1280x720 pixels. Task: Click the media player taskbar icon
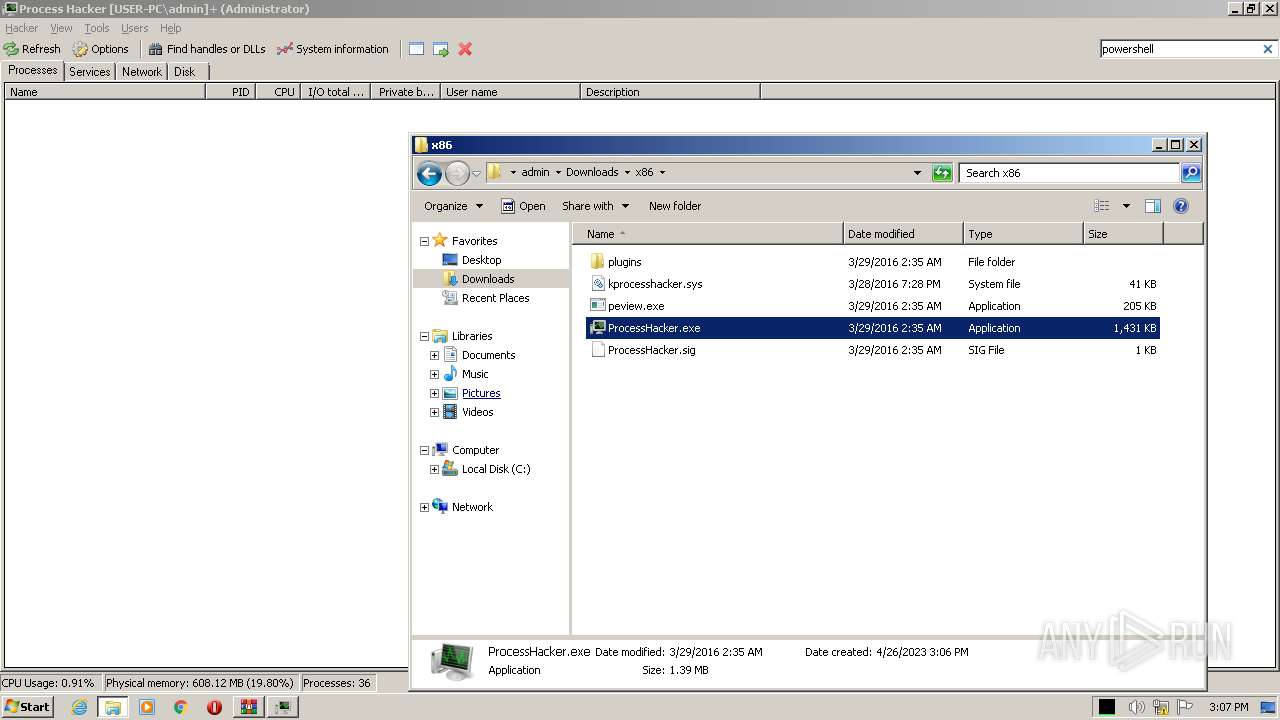[147, 707]
